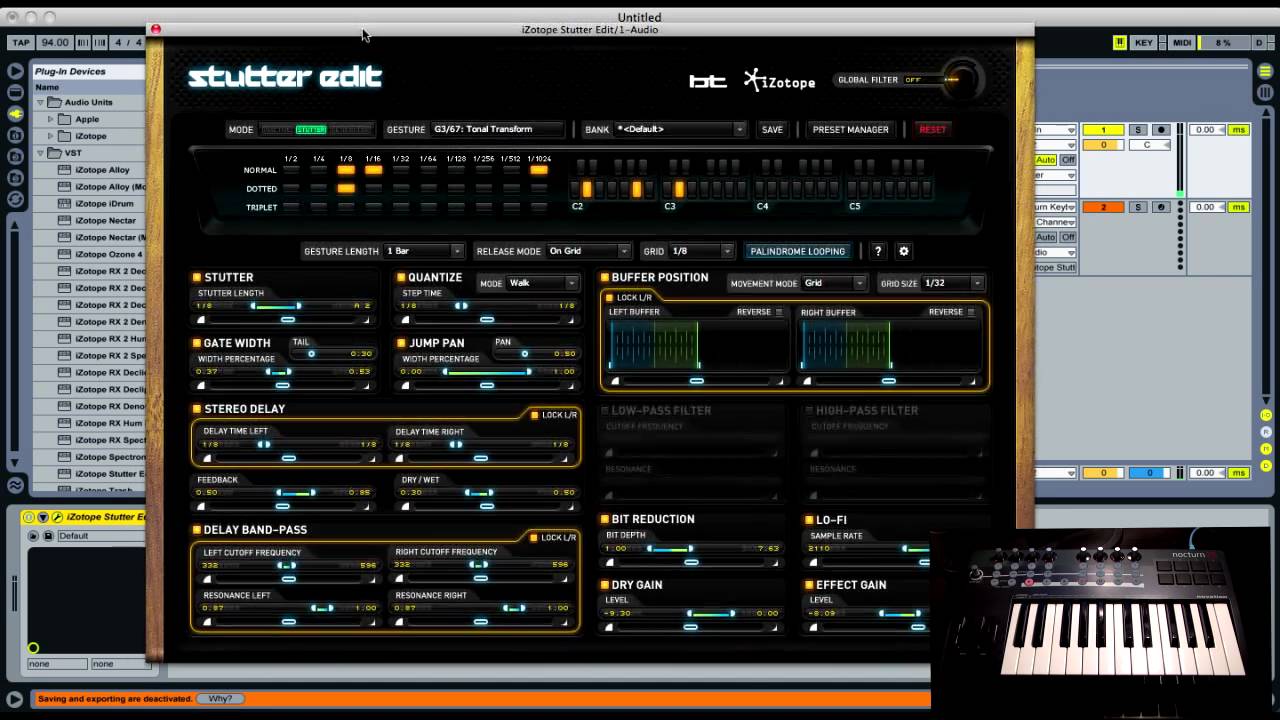1280x720 pixels.
Task: Expand the Apple folder in browser
Action: [x=51, y=119]
